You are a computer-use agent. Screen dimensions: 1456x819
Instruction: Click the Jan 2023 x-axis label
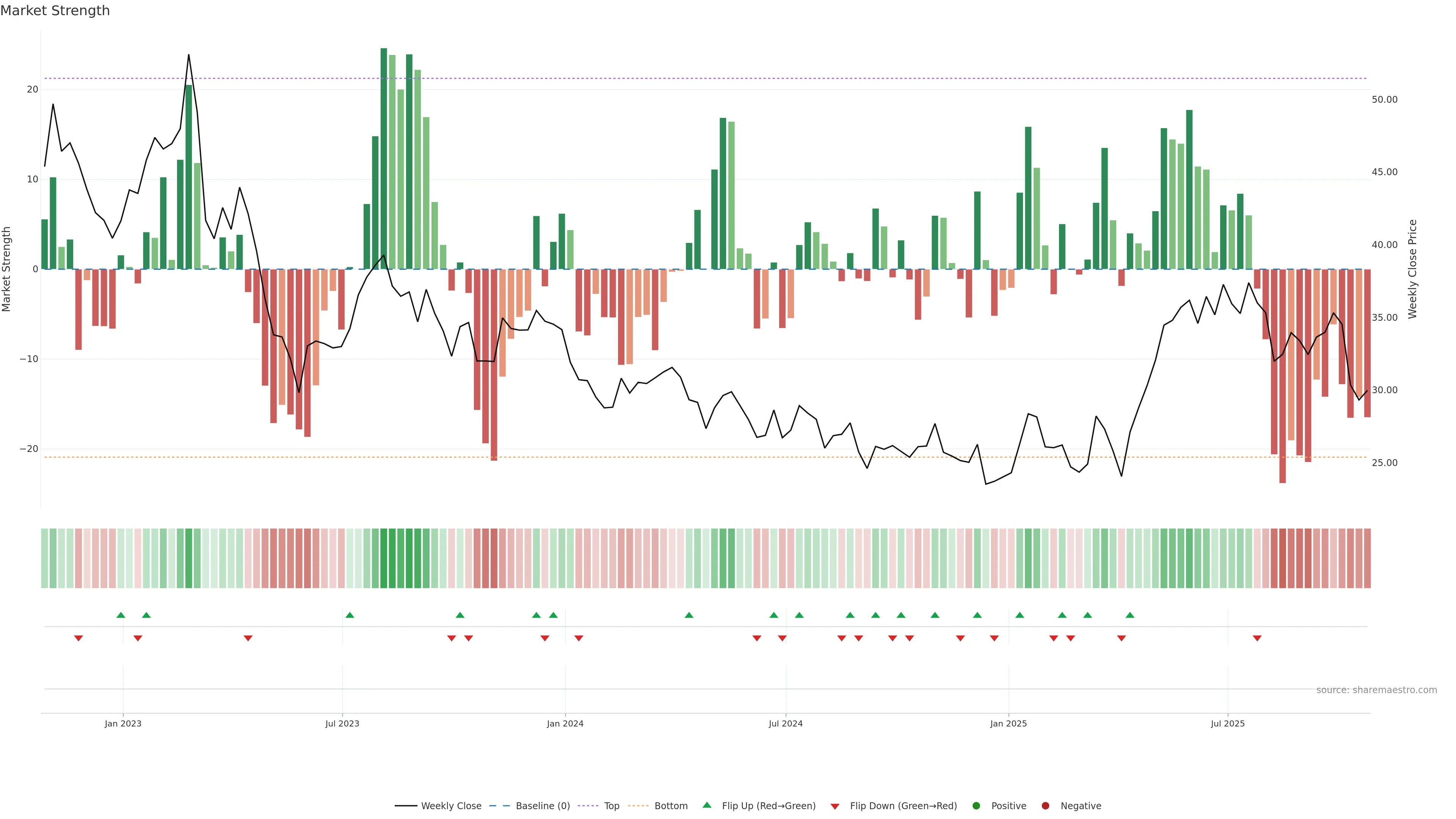pos(123,723)
